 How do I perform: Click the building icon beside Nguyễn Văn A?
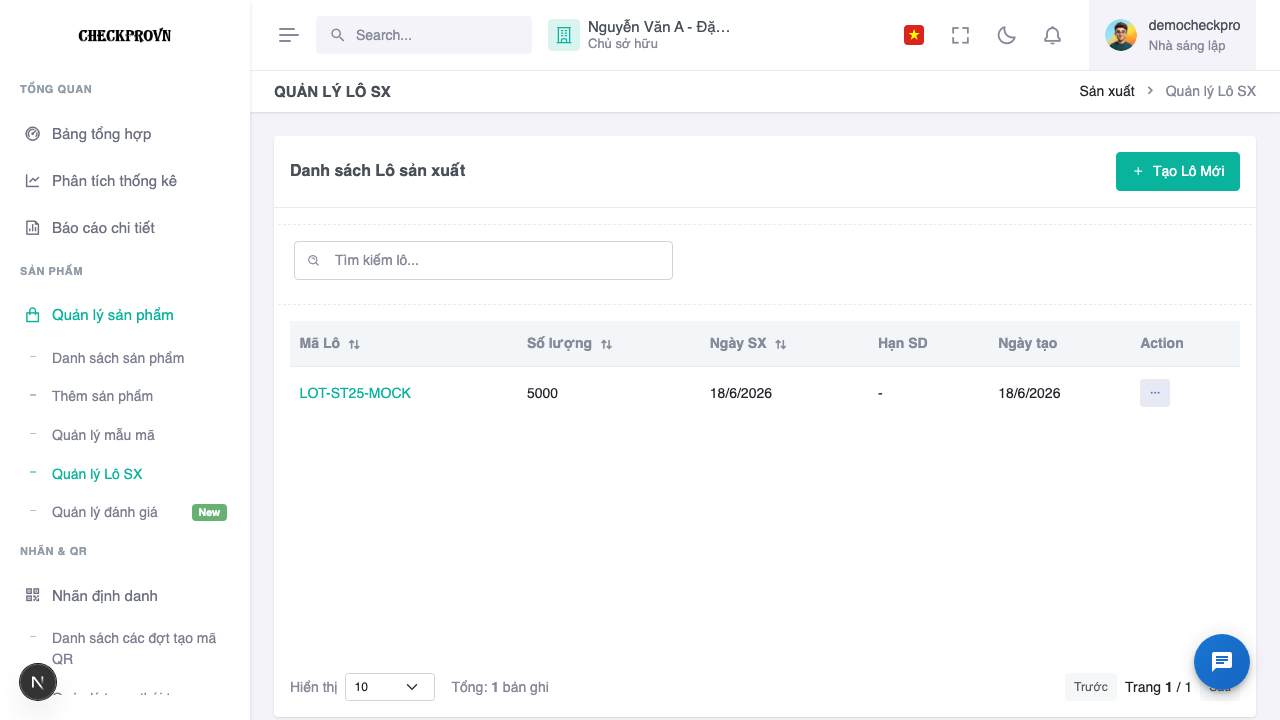tap(564, 35)
